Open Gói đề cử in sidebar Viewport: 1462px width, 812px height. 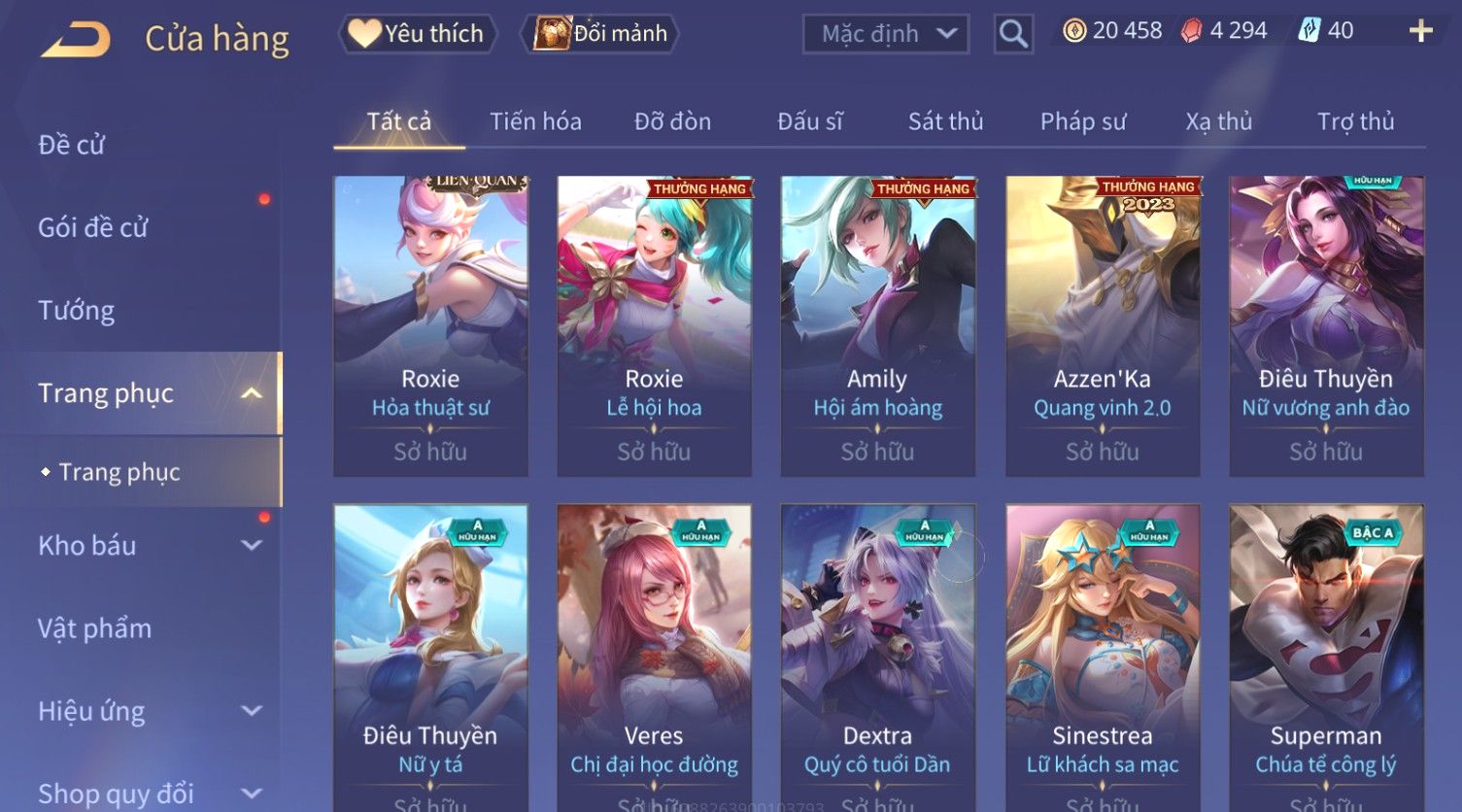point(93,228)
